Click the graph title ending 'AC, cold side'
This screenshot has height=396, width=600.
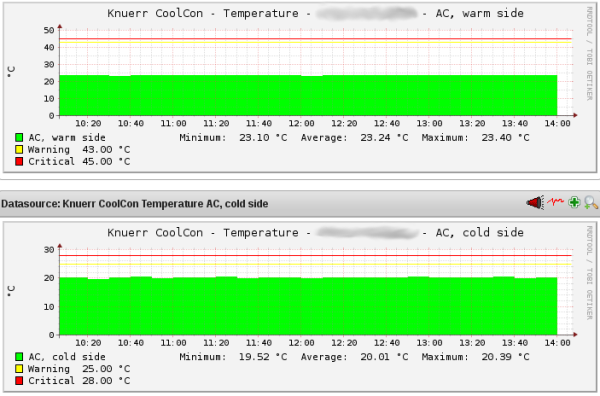pos(315,233)
